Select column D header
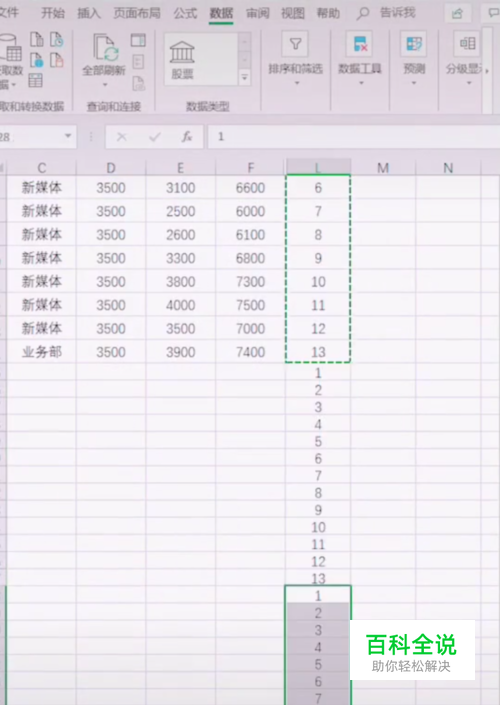Viewport: 500px width, 705px height. click(x=111, y=168)
